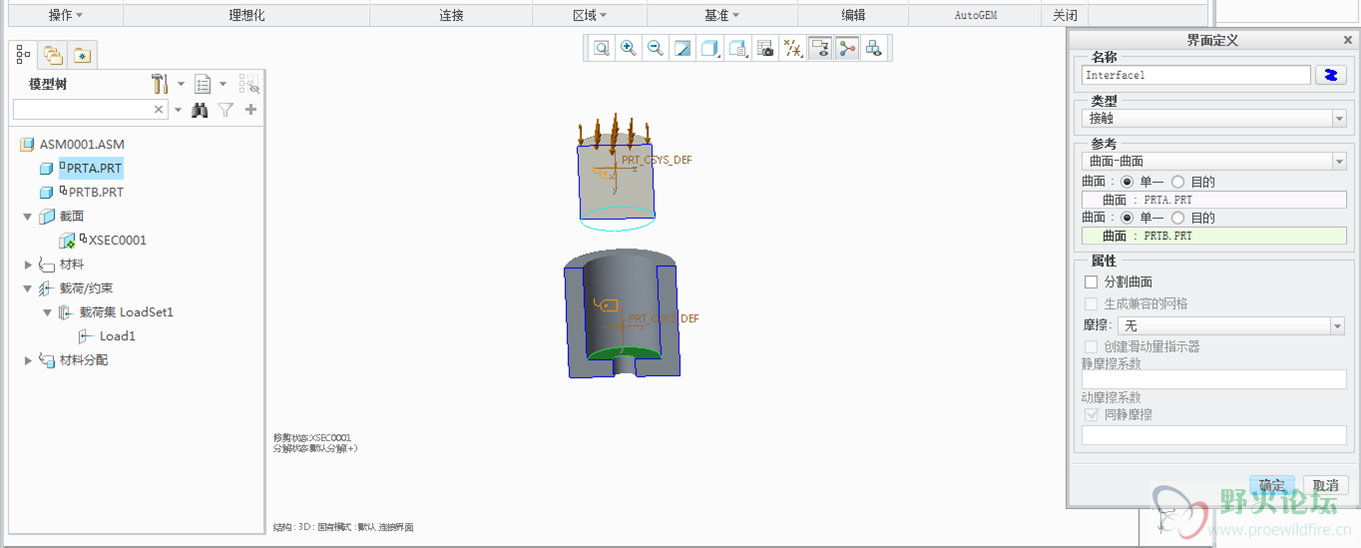Screen dimensions: 1361x548
Task: Click the view manager camera icon
Action: coord(765,48)
